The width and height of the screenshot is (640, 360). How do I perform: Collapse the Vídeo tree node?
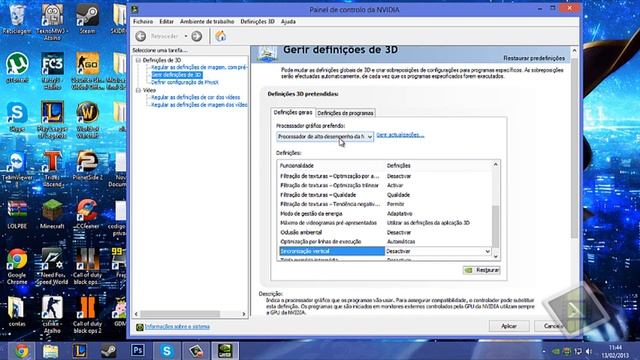pos(138,90)
